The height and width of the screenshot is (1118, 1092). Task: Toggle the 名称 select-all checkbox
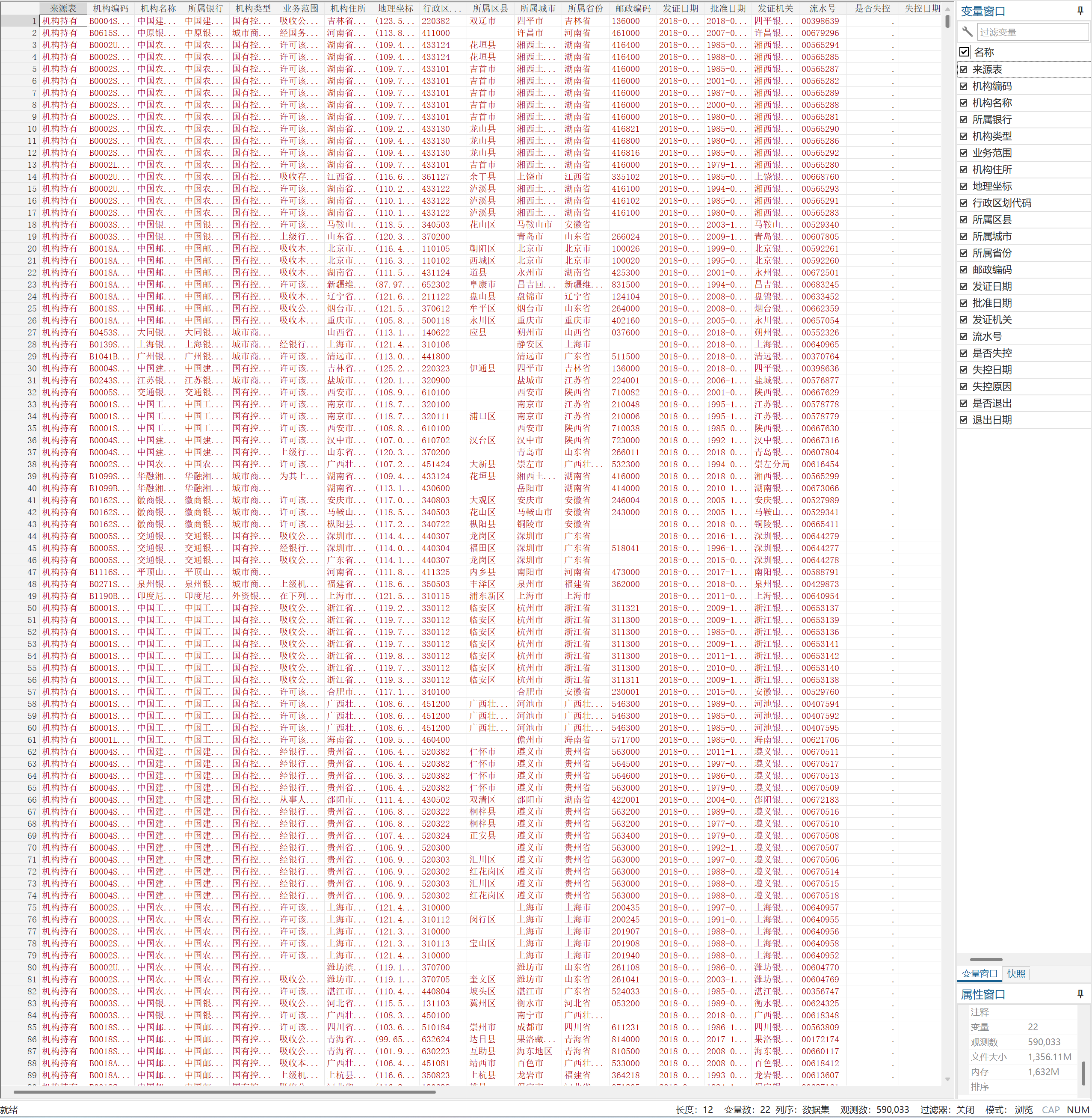(964, 52)
